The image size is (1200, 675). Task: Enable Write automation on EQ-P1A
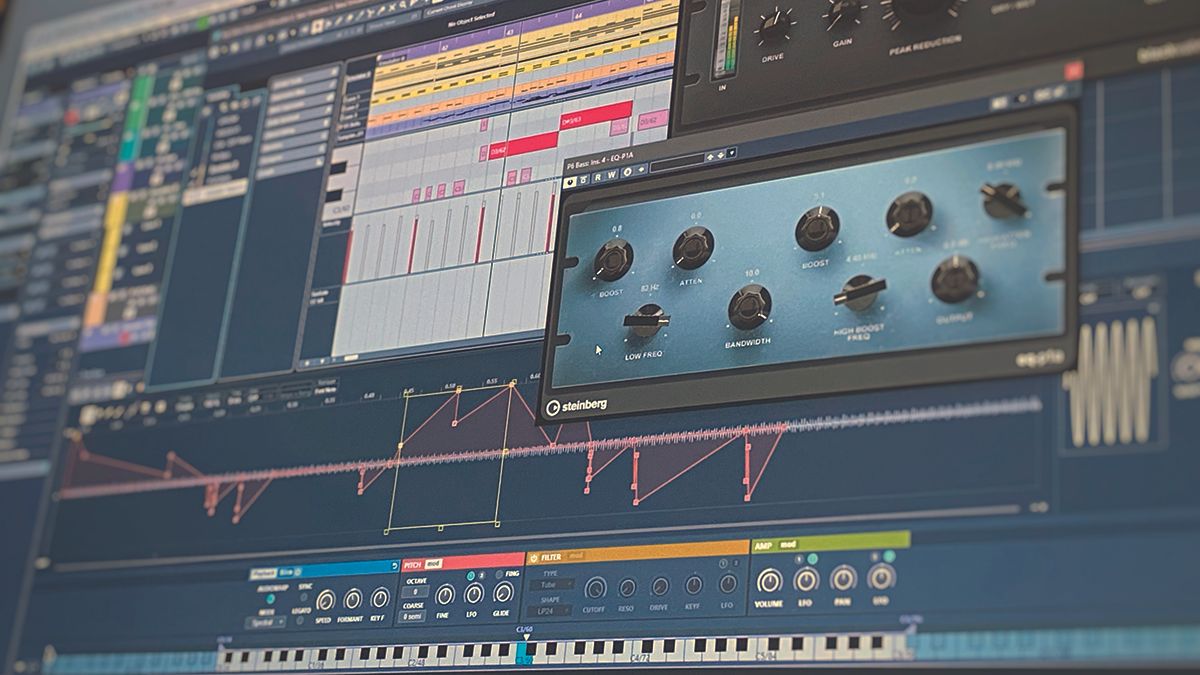611,175
